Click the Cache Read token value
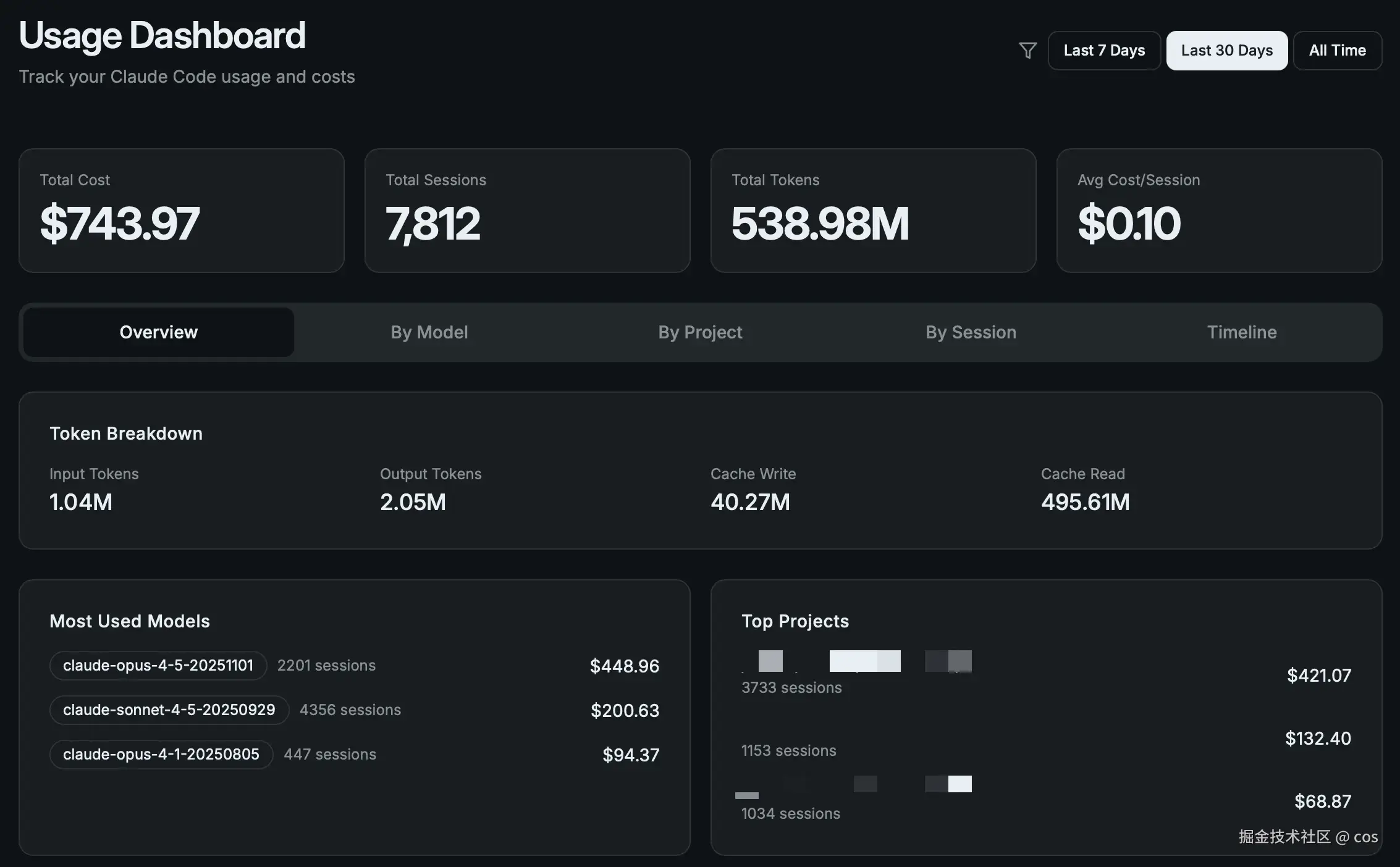Image resolution: width=1400 pixels, height=867 pixels. click(1085, 502)
